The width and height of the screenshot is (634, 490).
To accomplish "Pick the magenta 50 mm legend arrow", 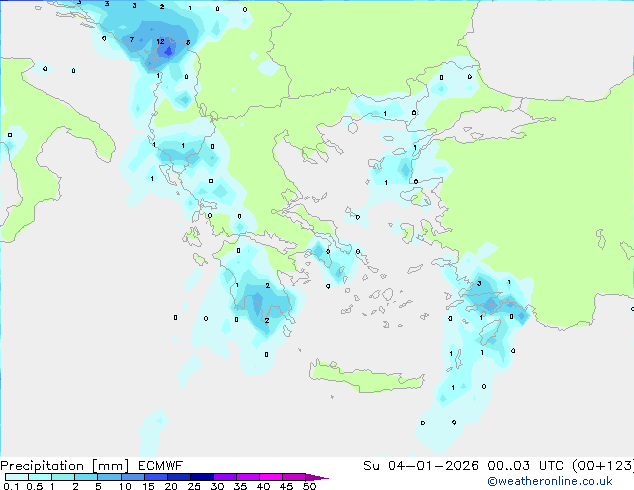I will (x=318, y=478).
